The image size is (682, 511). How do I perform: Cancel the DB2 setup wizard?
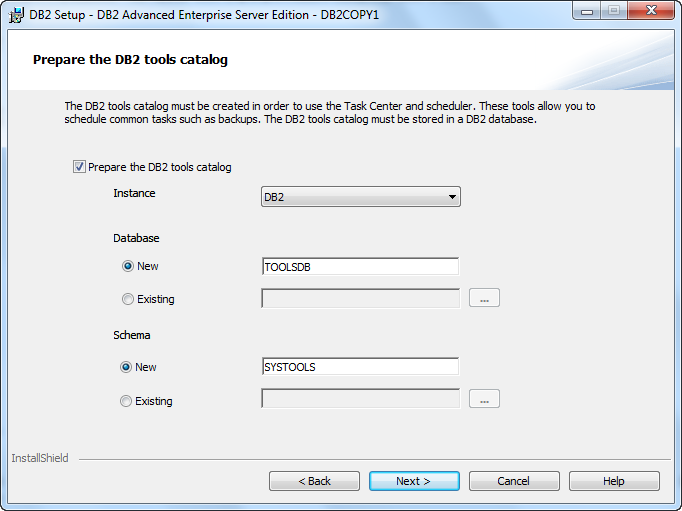pos(514,481)
